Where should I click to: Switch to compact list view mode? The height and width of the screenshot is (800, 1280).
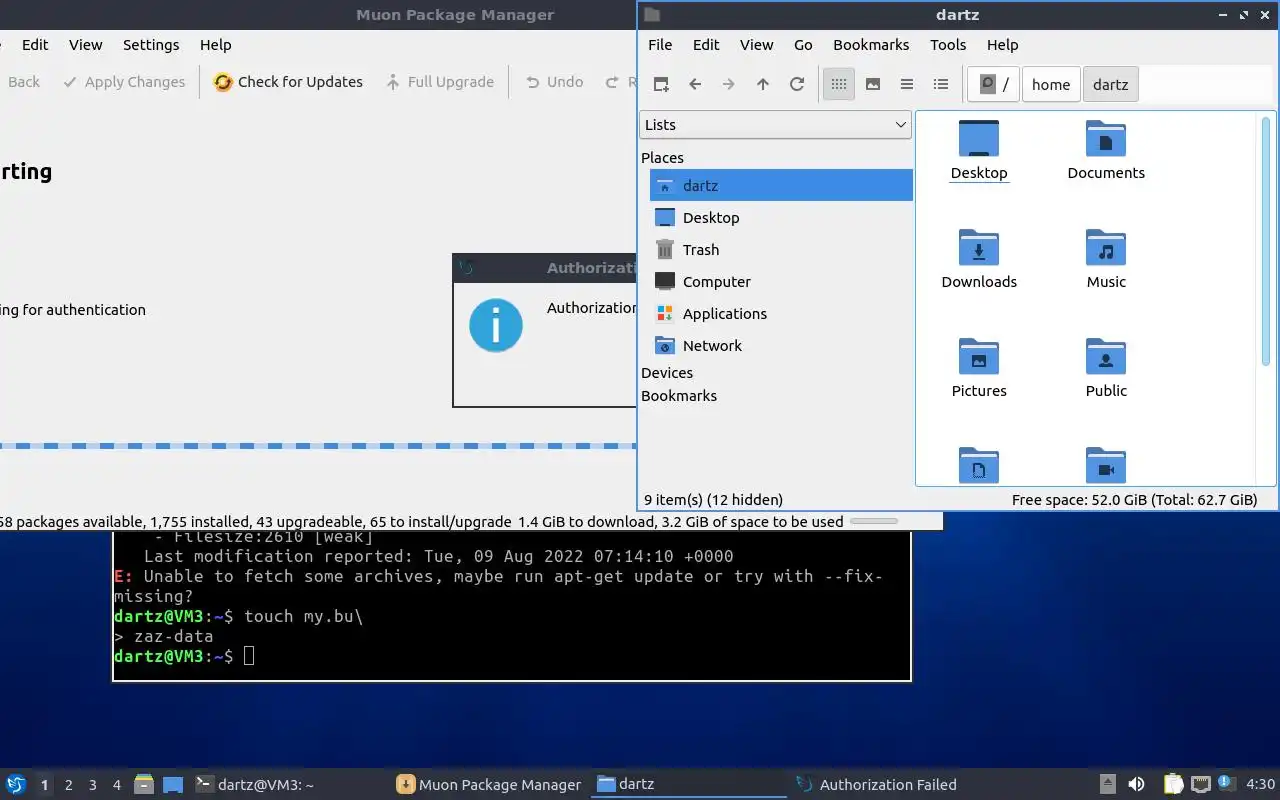[x=907, y=84]
